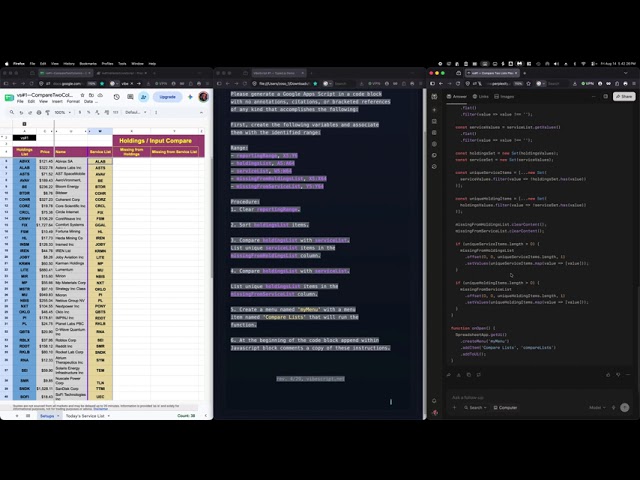Click thumbs up below Perplexity answer

click(x=608, y=375)
